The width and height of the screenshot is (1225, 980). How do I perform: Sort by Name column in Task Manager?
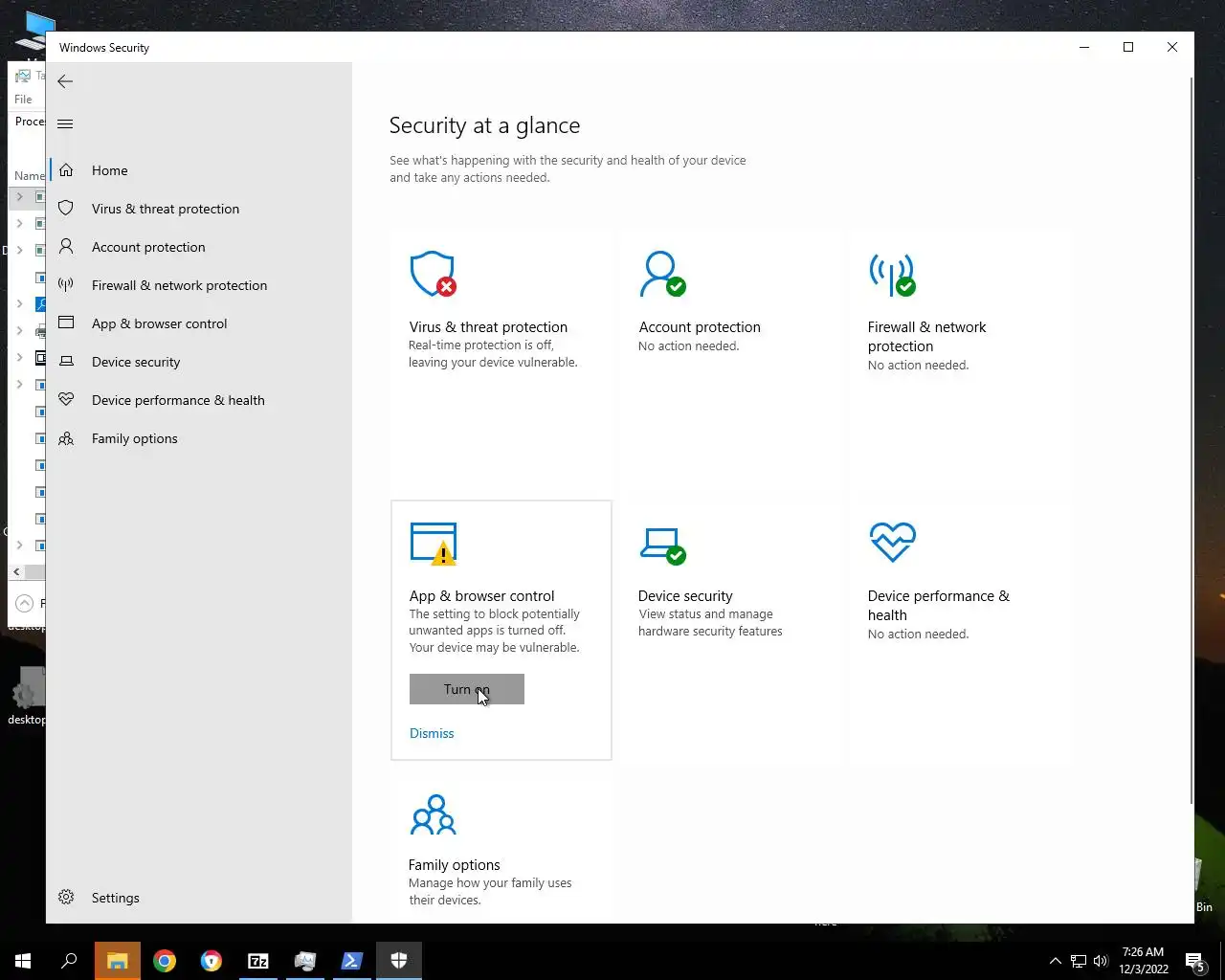click(29, 175)
